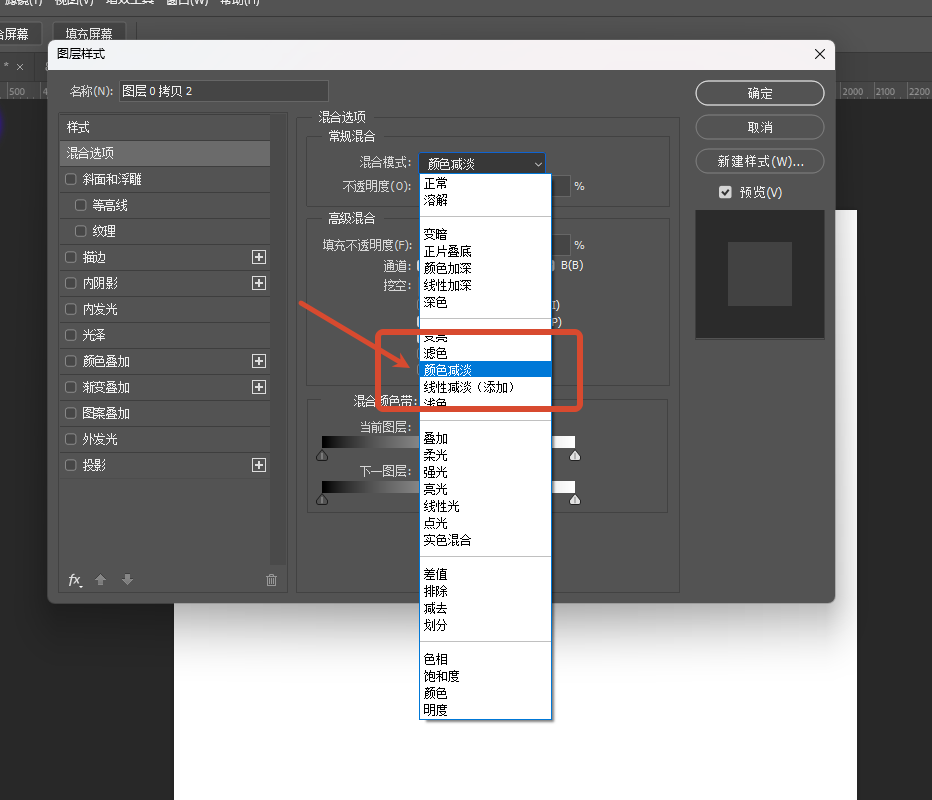
Task: Select 饱和度 blend mode
Action: click(x=486, y=676)
